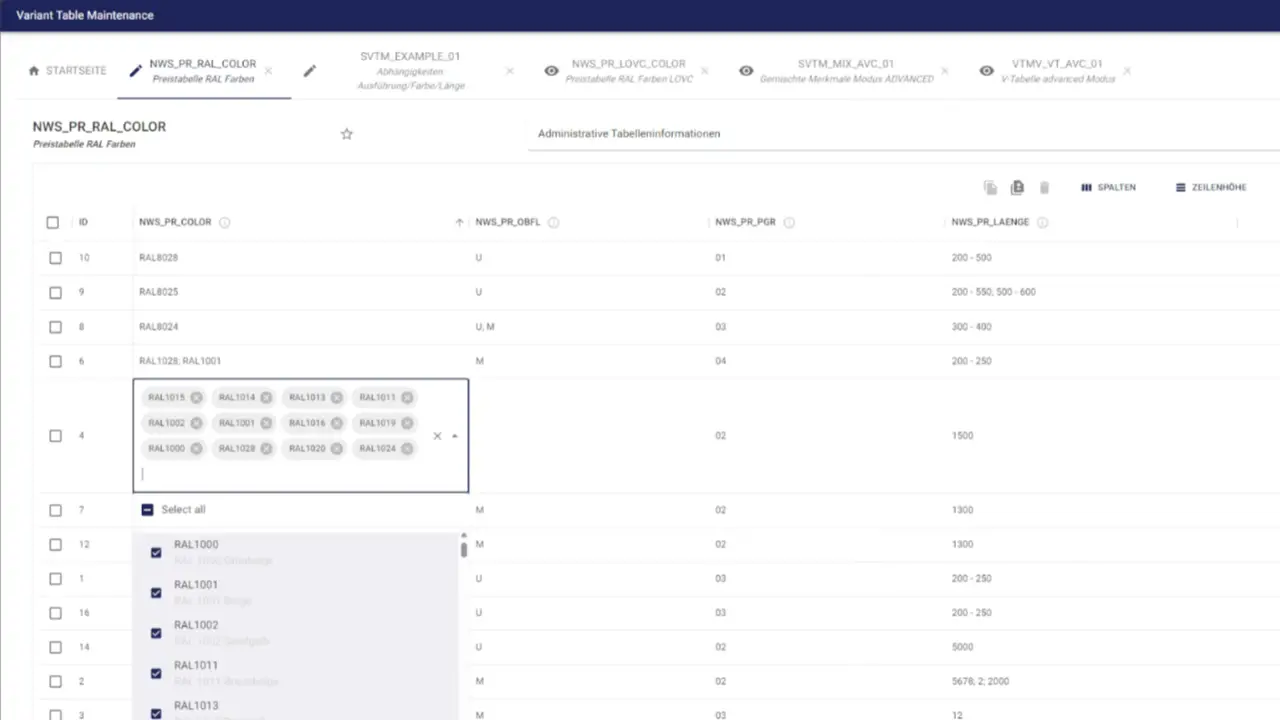
Task: Click the eye icon on NWS_PR_LOVC_COLOR tab
Action: [x=551, y=71]
